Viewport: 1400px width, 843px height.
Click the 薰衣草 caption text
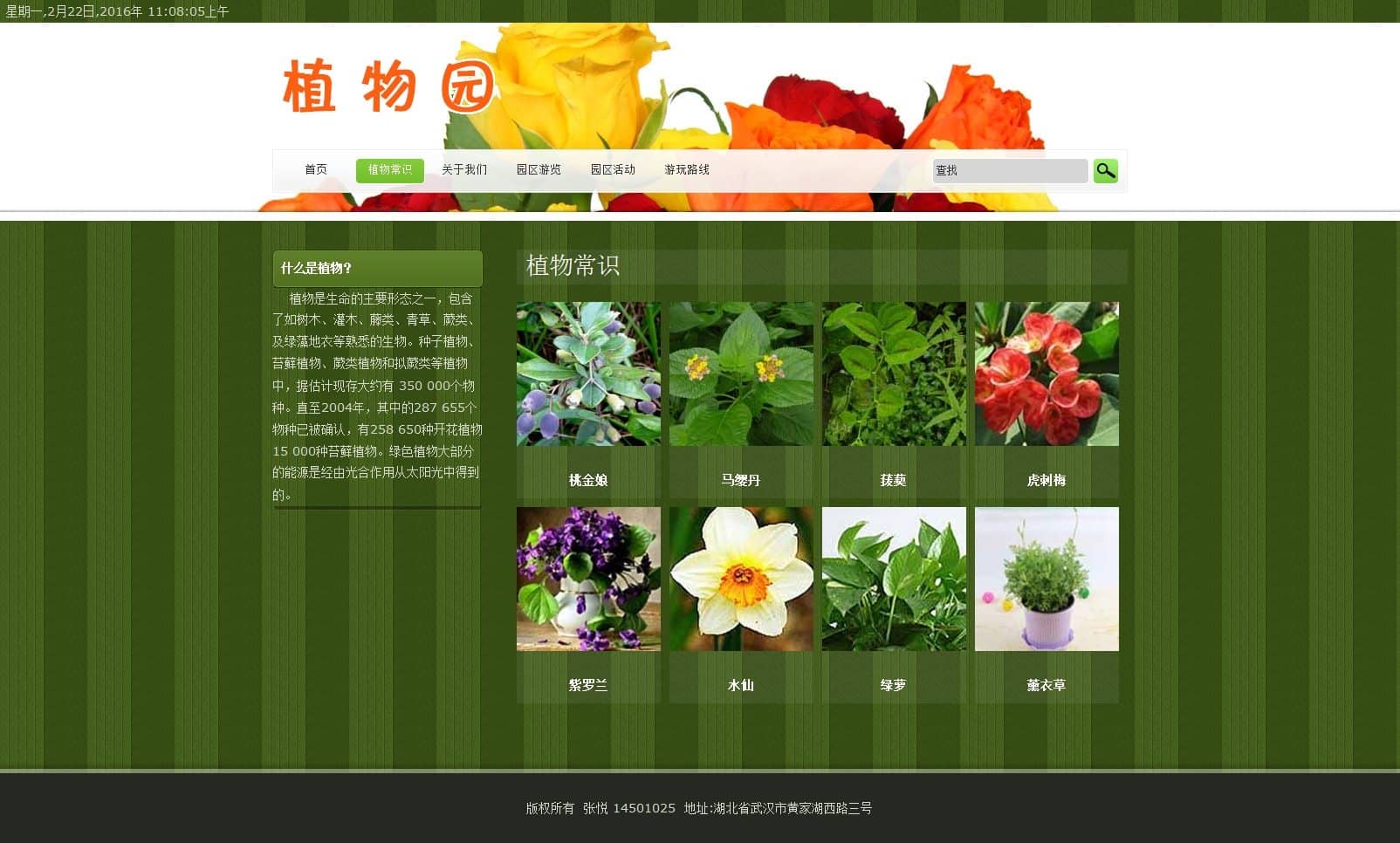click(1046, 686)
